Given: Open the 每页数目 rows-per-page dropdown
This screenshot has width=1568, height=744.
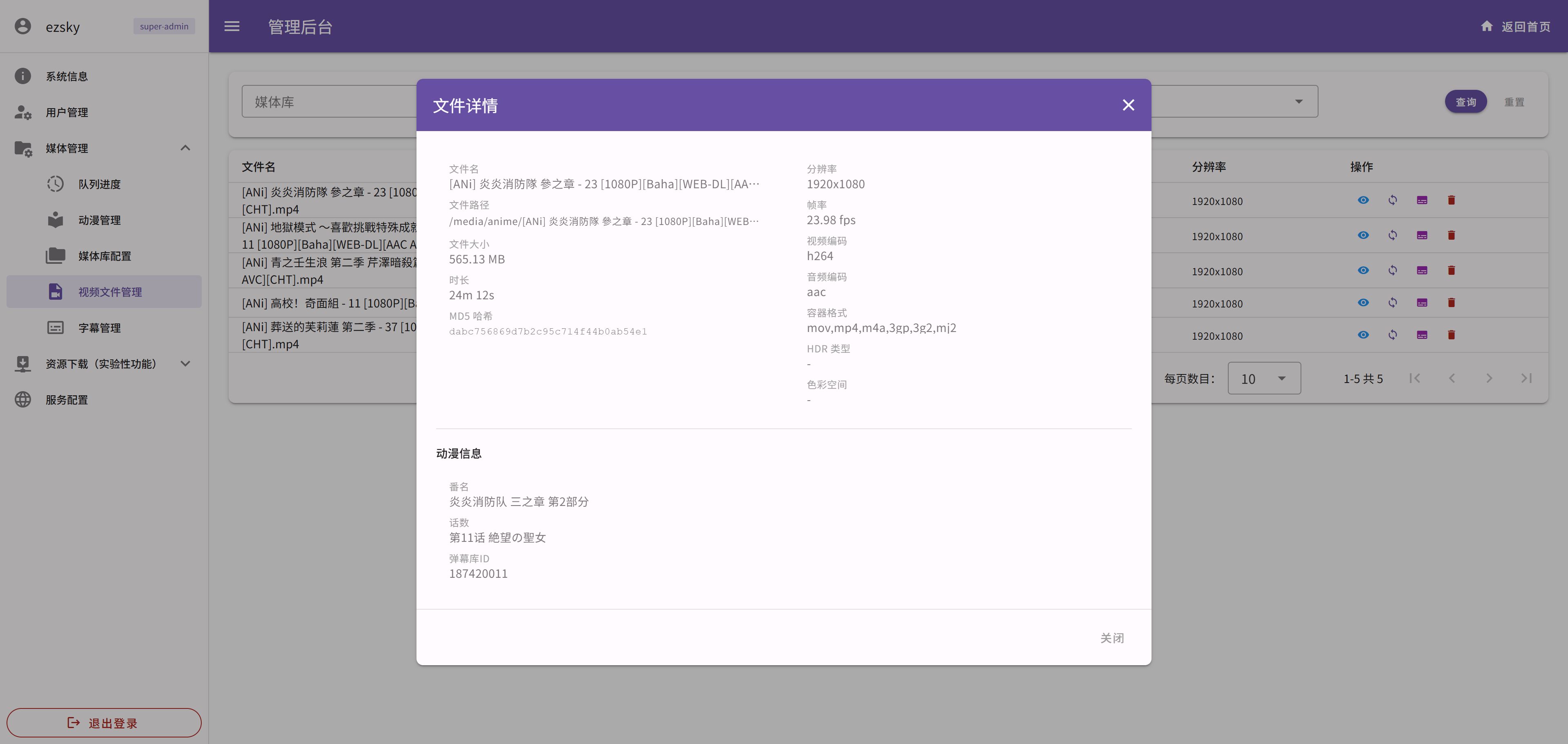Looking at the screenshot, I should 1264,378.
